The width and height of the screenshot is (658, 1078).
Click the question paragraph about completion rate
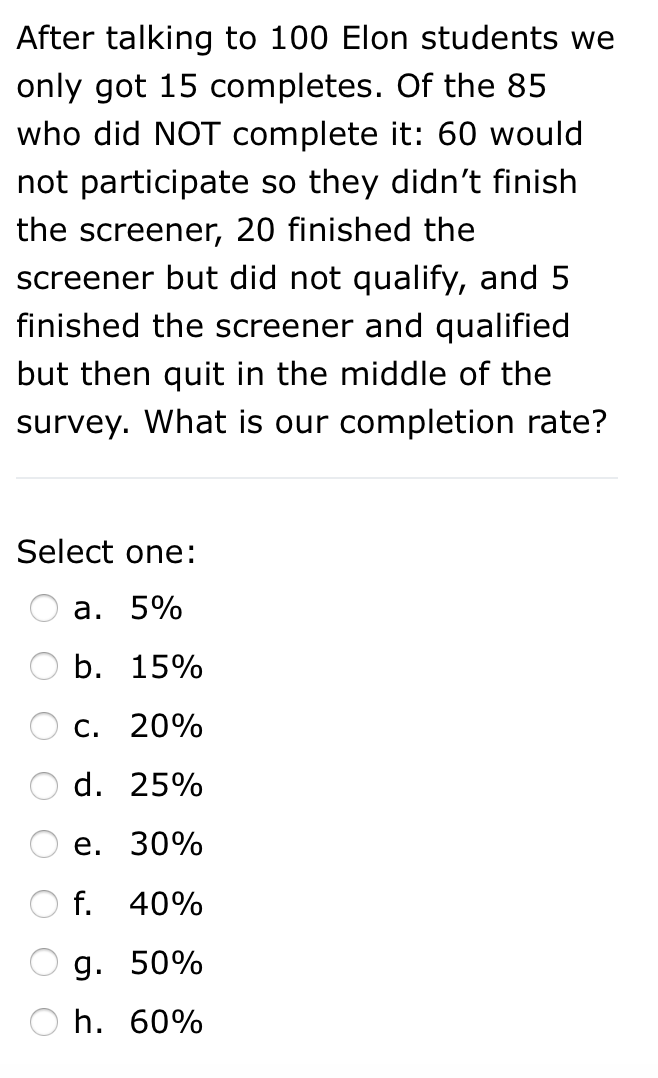coord(315,230)
